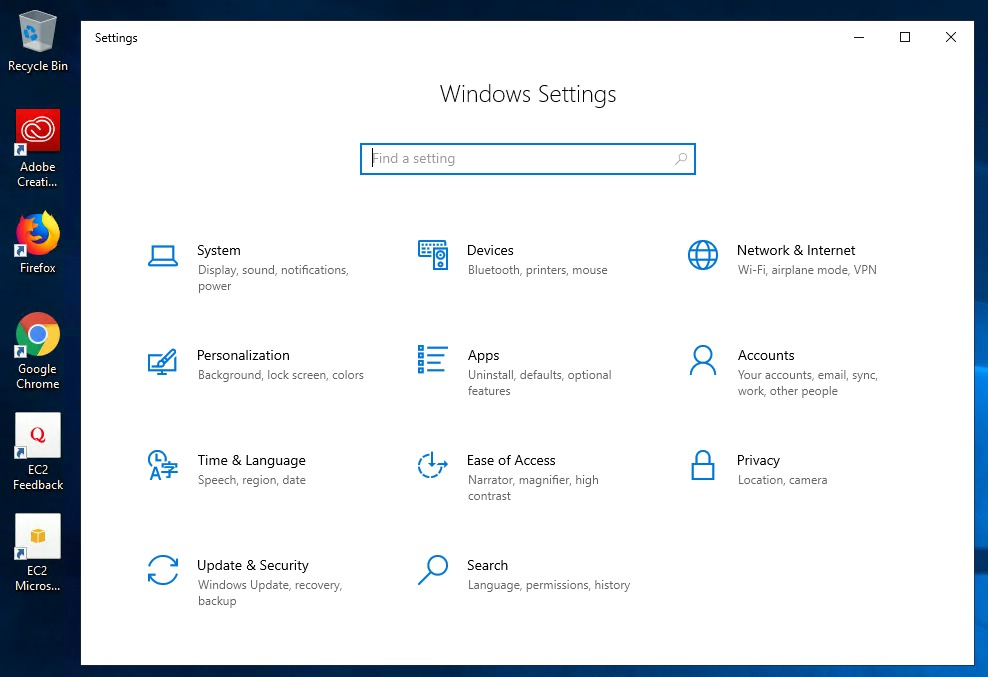Open the Accounts person icon
This screenshot has width=988, height=677.
click(703, 360)
